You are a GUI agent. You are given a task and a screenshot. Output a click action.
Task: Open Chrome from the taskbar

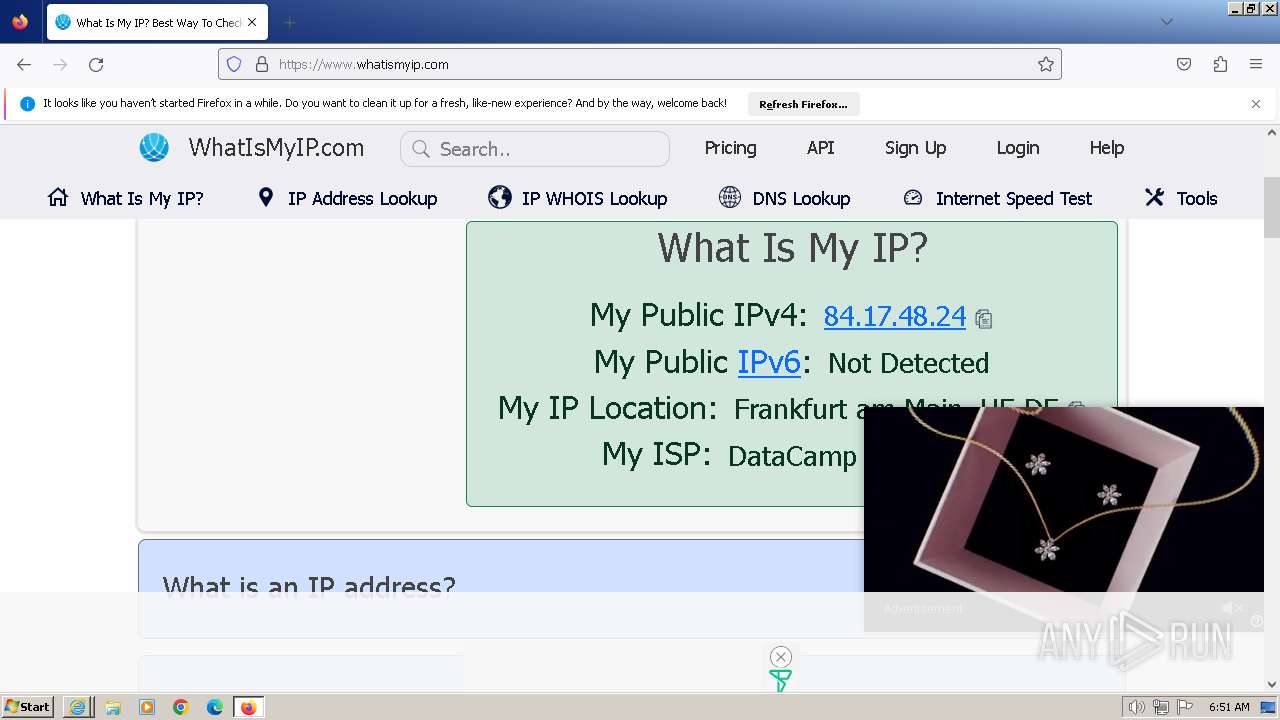pos(181,707)
